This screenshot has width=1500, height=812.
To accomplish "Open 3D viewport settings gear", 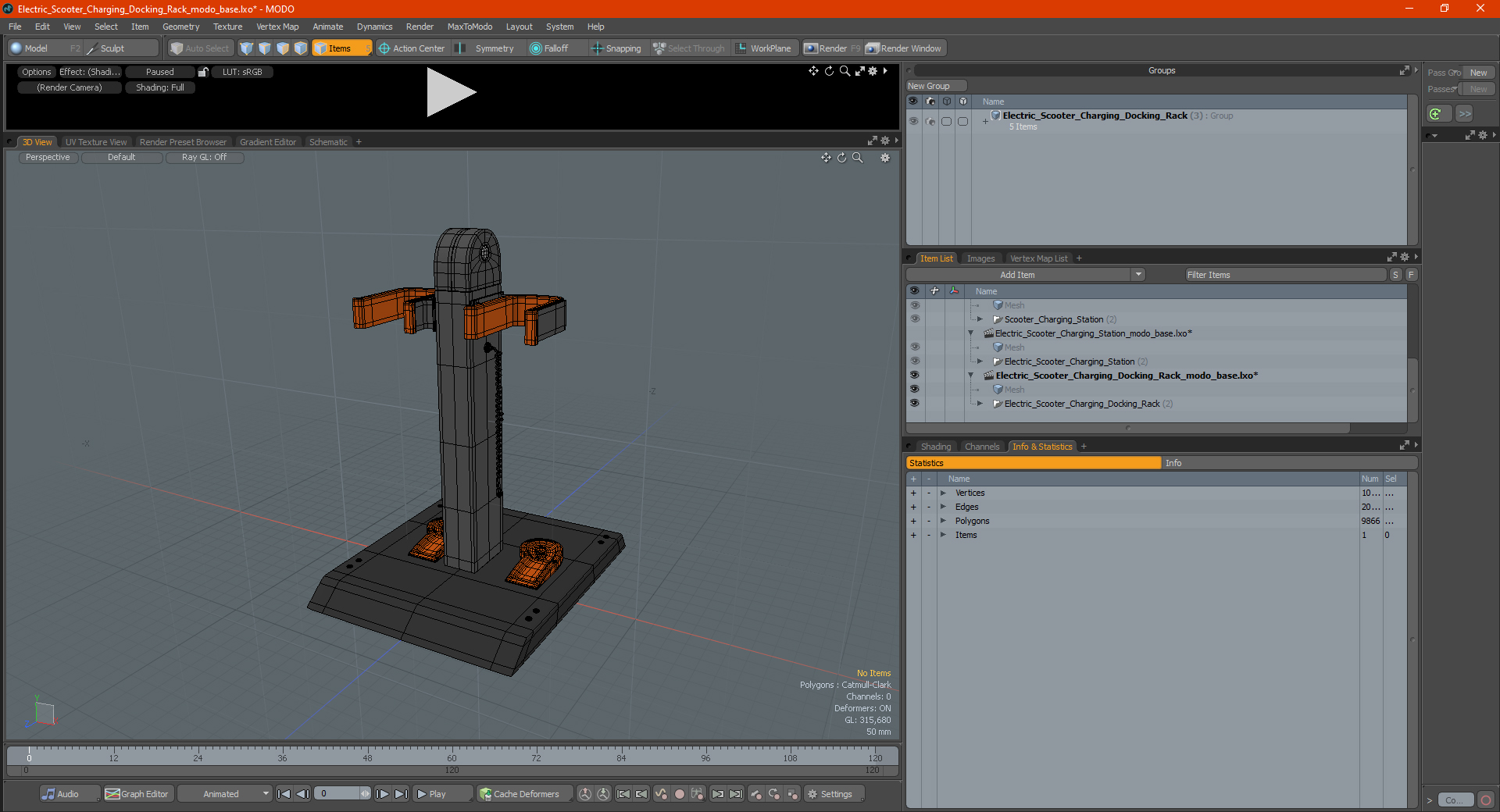I will (x=885, y=158).
